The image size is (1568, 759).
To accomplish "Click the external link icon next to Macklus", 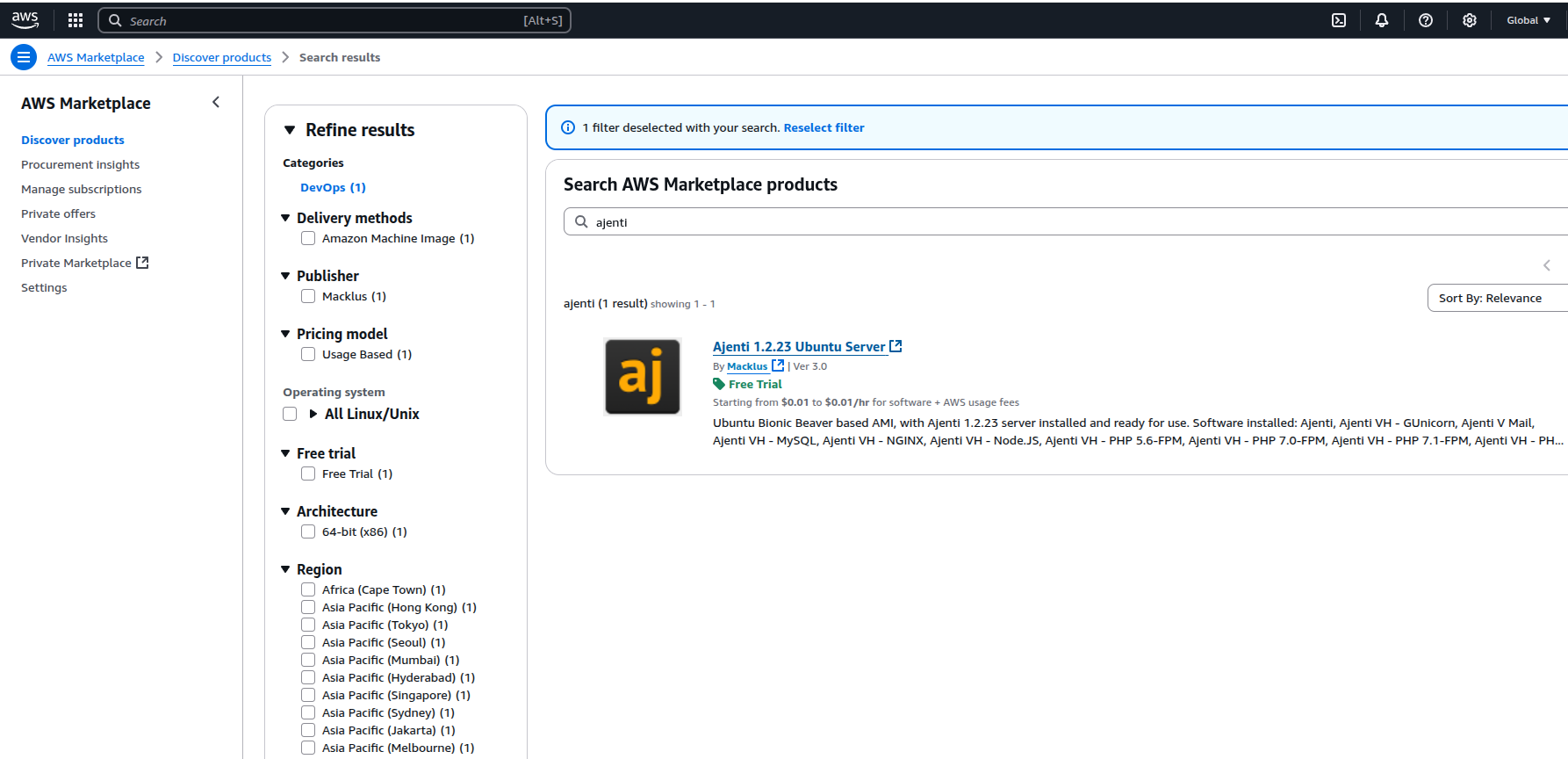I will 778,365.
